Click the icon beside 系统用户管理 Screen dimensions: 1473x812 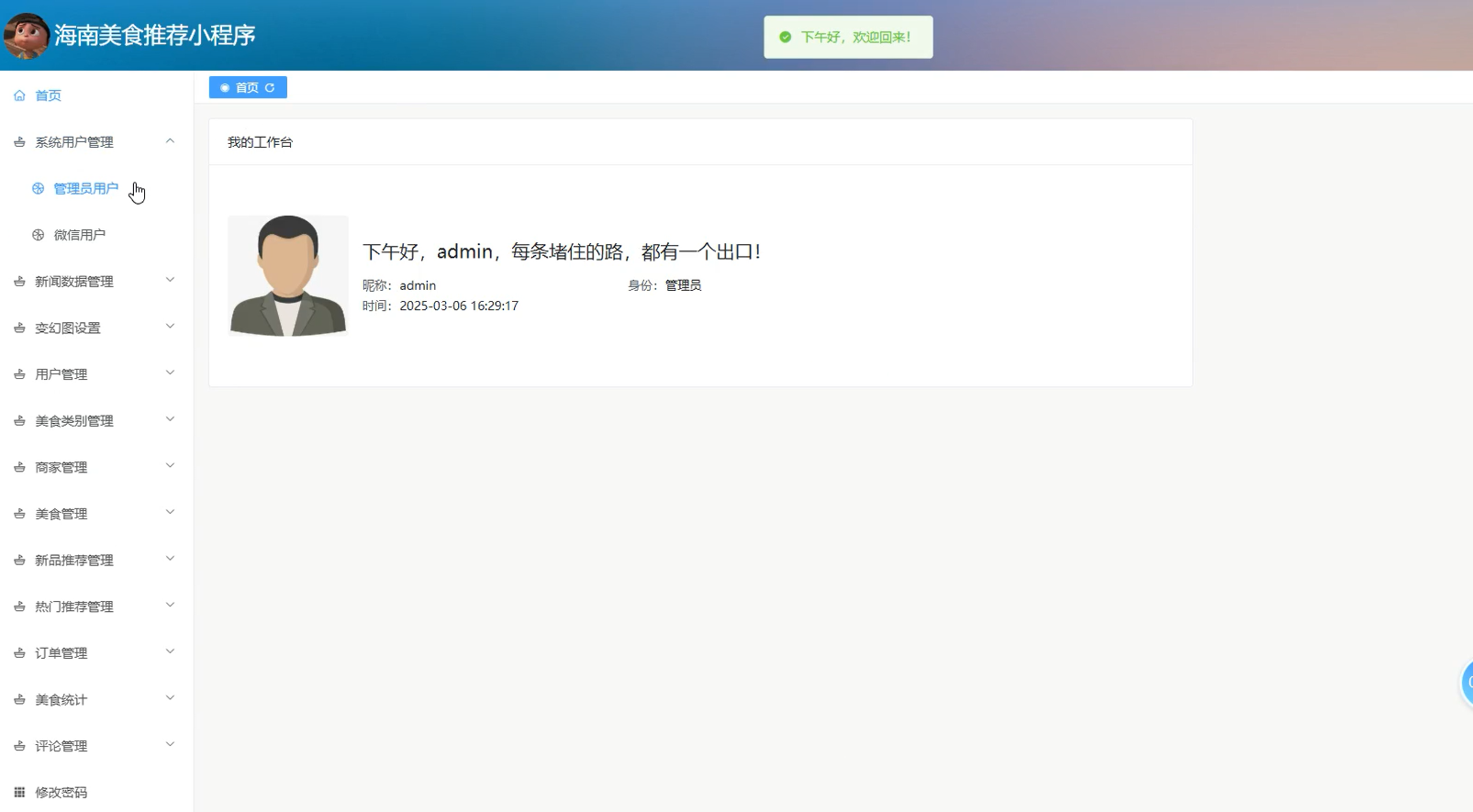(x=19, y=142)
